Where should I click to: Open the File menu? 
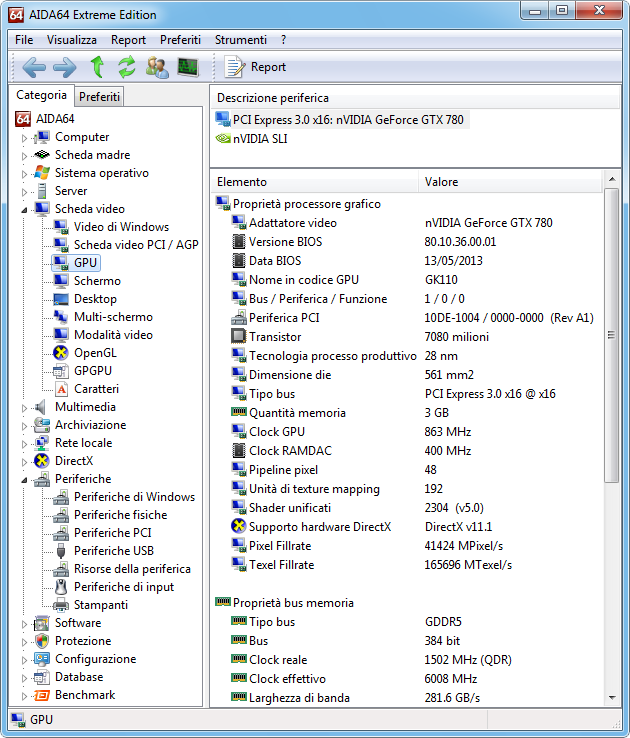(x=24, y=40)
